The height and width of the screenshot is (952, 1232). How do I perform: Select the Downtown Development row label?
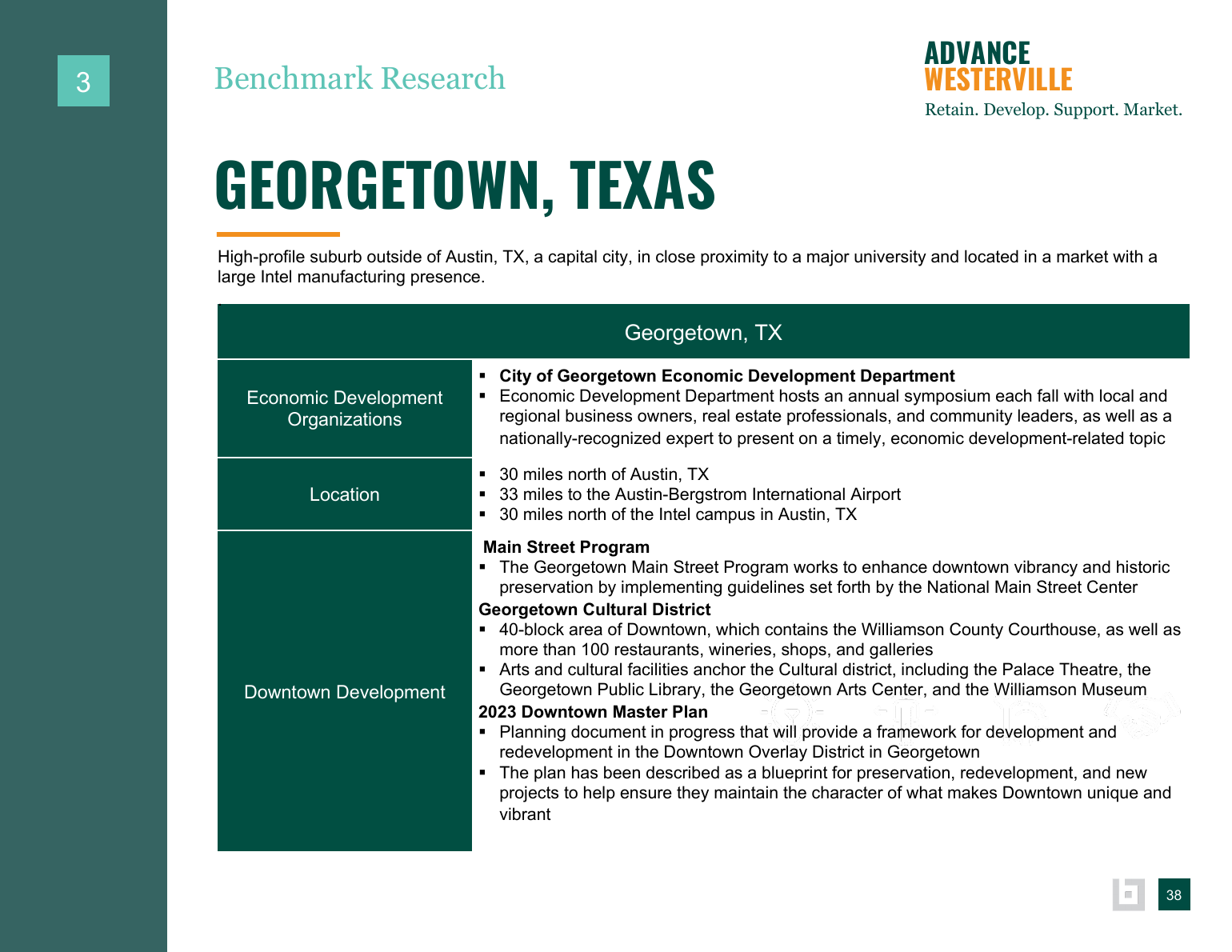344,691
